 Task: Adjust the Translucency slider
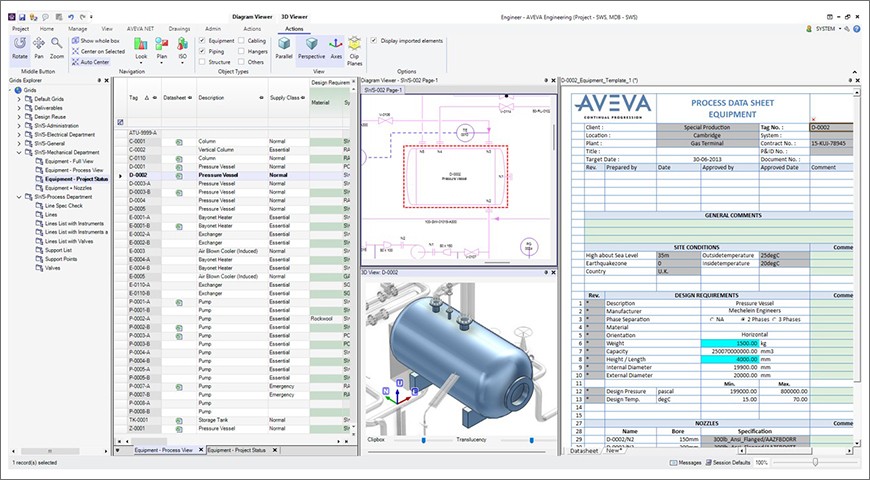[520, 438]
